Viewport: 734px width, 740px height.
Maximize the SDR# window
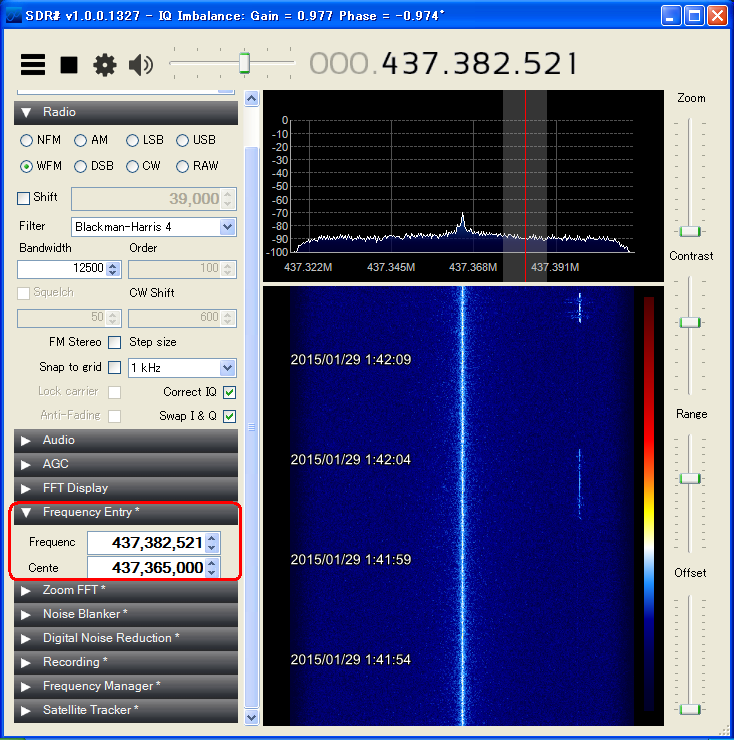[x=694, y=16]
